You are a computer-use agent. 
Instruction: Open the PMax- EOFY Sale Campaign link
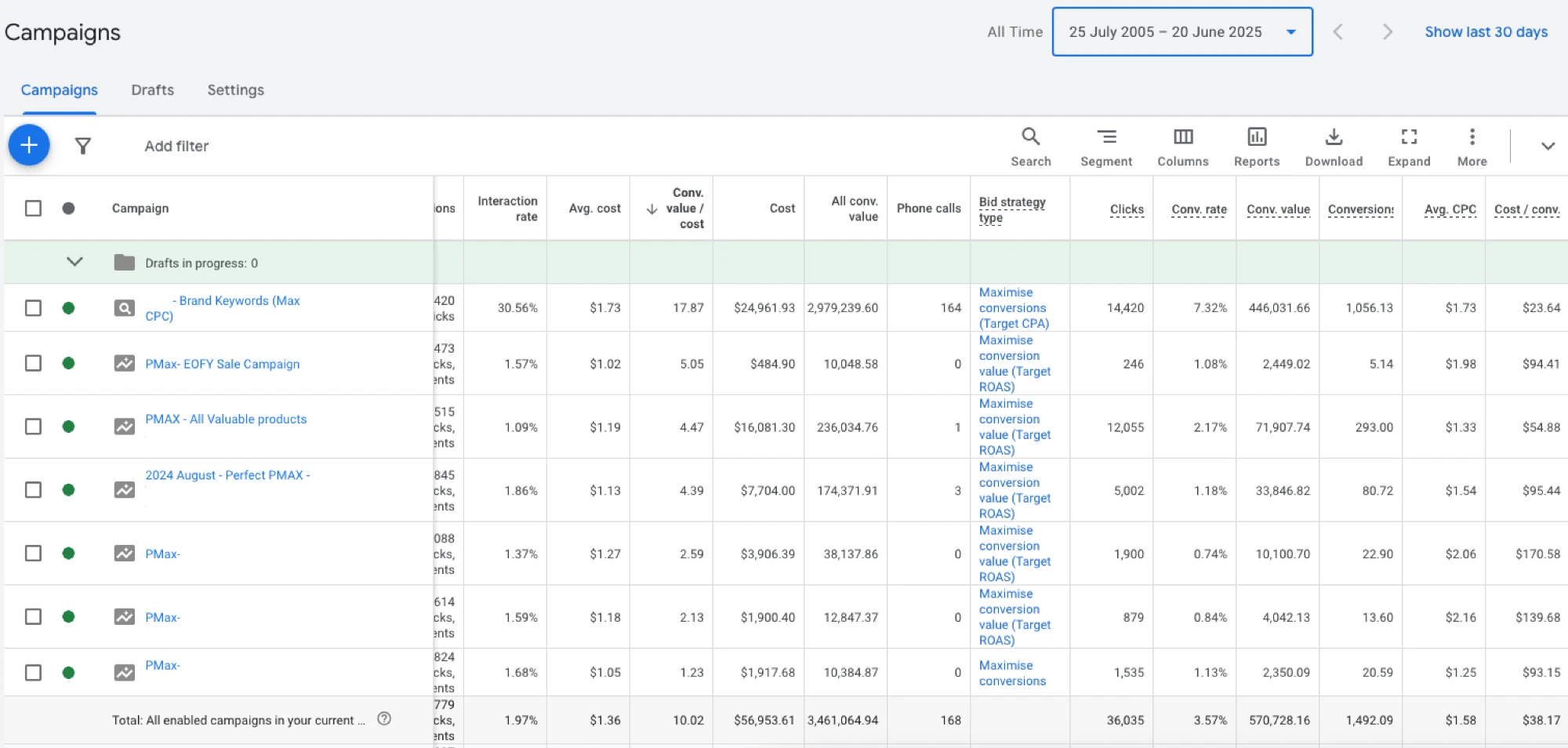tap(222, 364)
